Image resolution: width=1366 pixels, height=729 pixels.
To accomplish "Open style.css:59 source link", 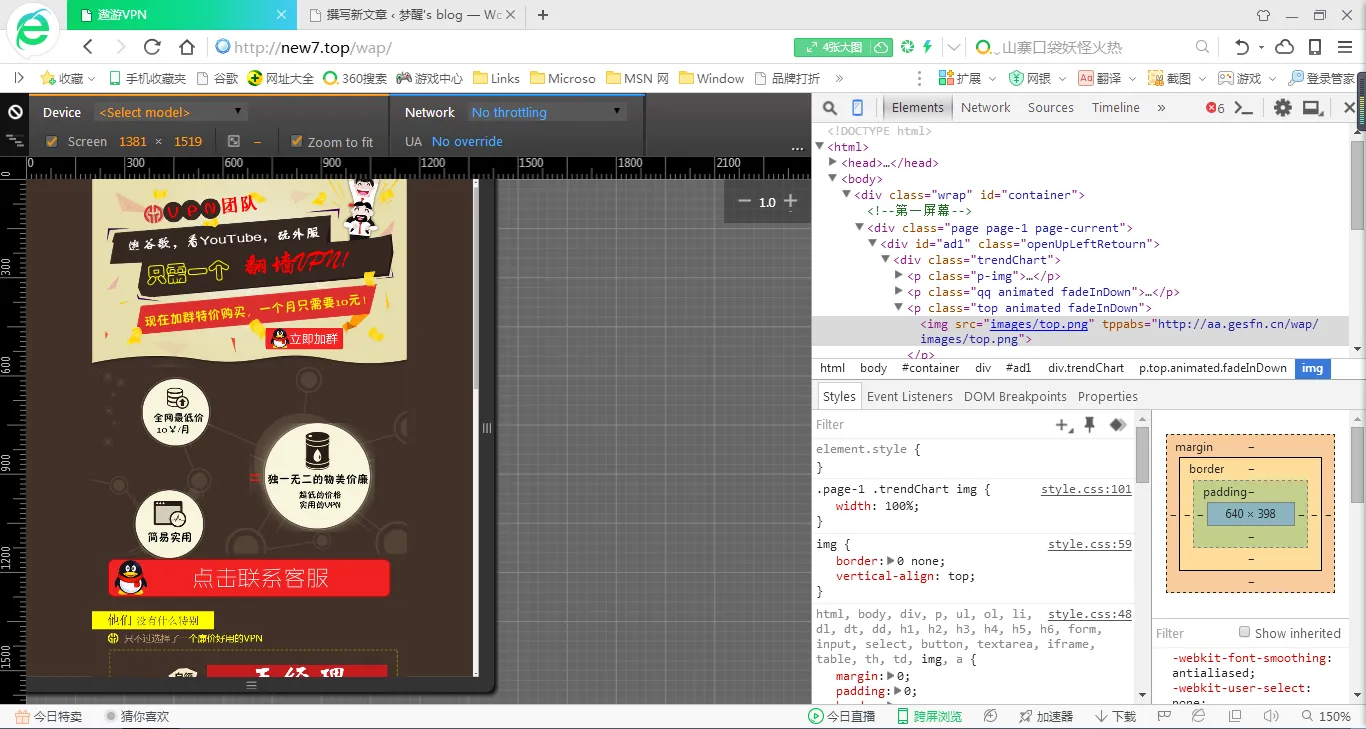I will (x=1090, y=544).
